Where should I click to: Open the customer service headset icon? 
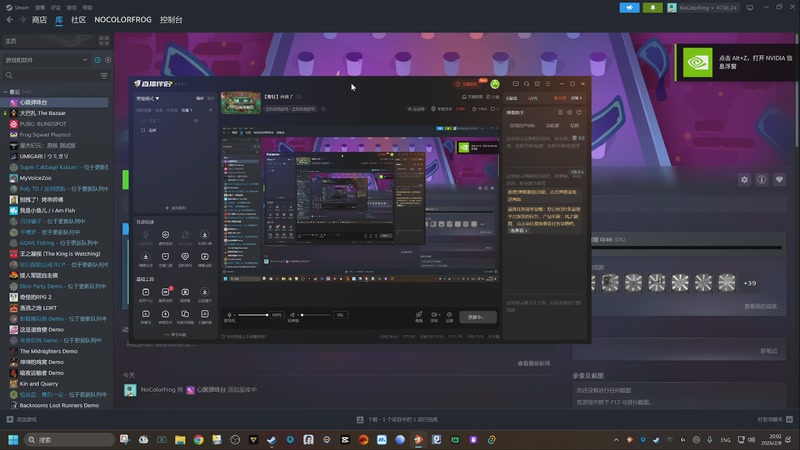527,84
